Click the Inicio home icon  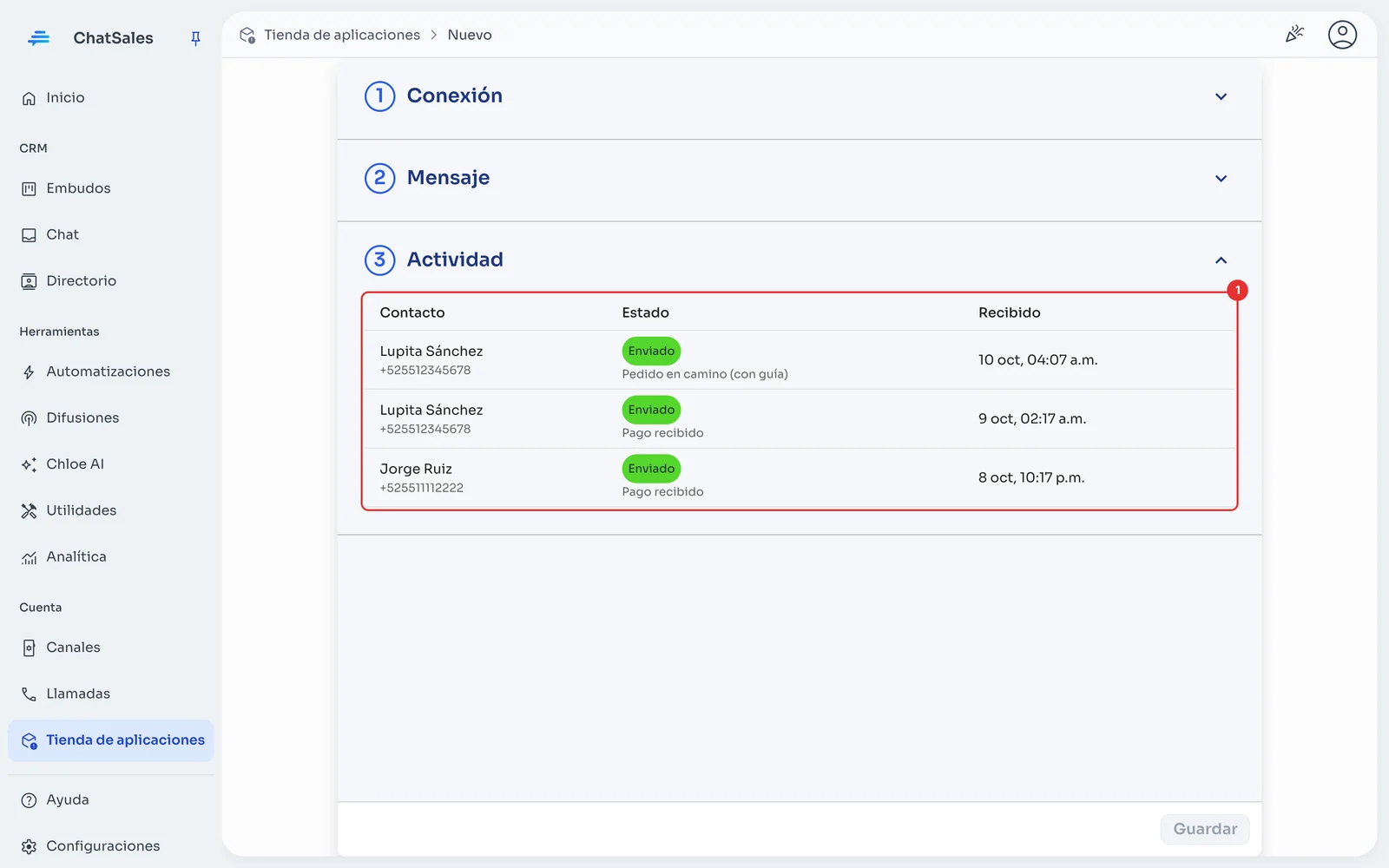pos(29,98)
